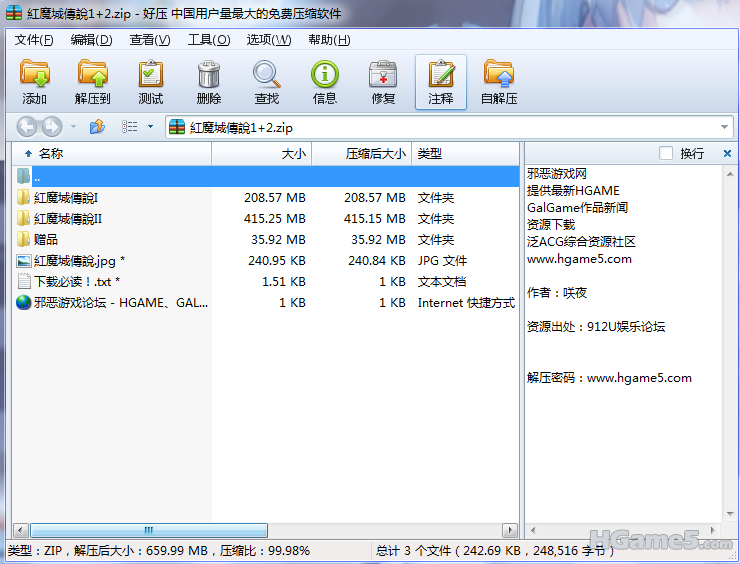Go back with the left arrow button
The width and height of the screenshot is (740, 564).
[26, 126]
